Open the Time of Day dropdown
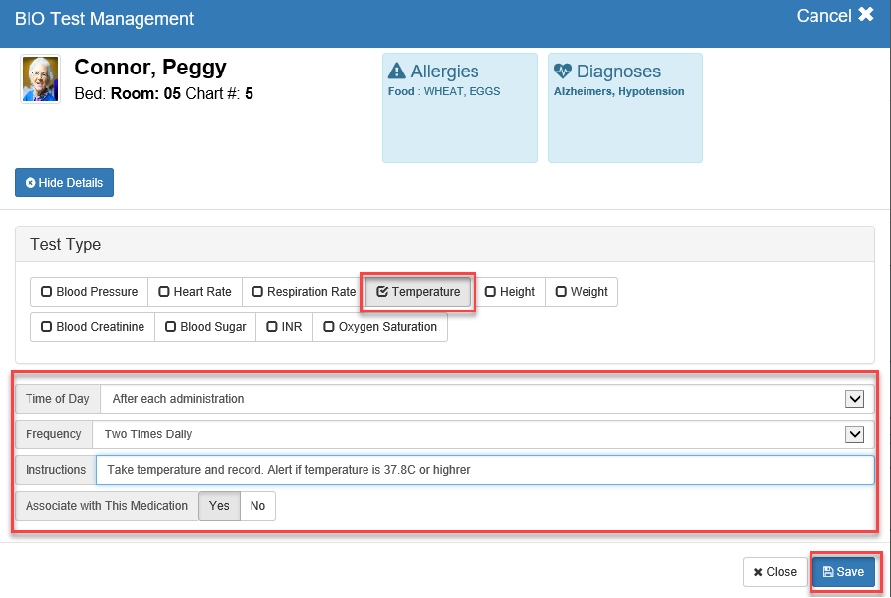The width and height of the screenshot is (891, 598). (854, 399)
